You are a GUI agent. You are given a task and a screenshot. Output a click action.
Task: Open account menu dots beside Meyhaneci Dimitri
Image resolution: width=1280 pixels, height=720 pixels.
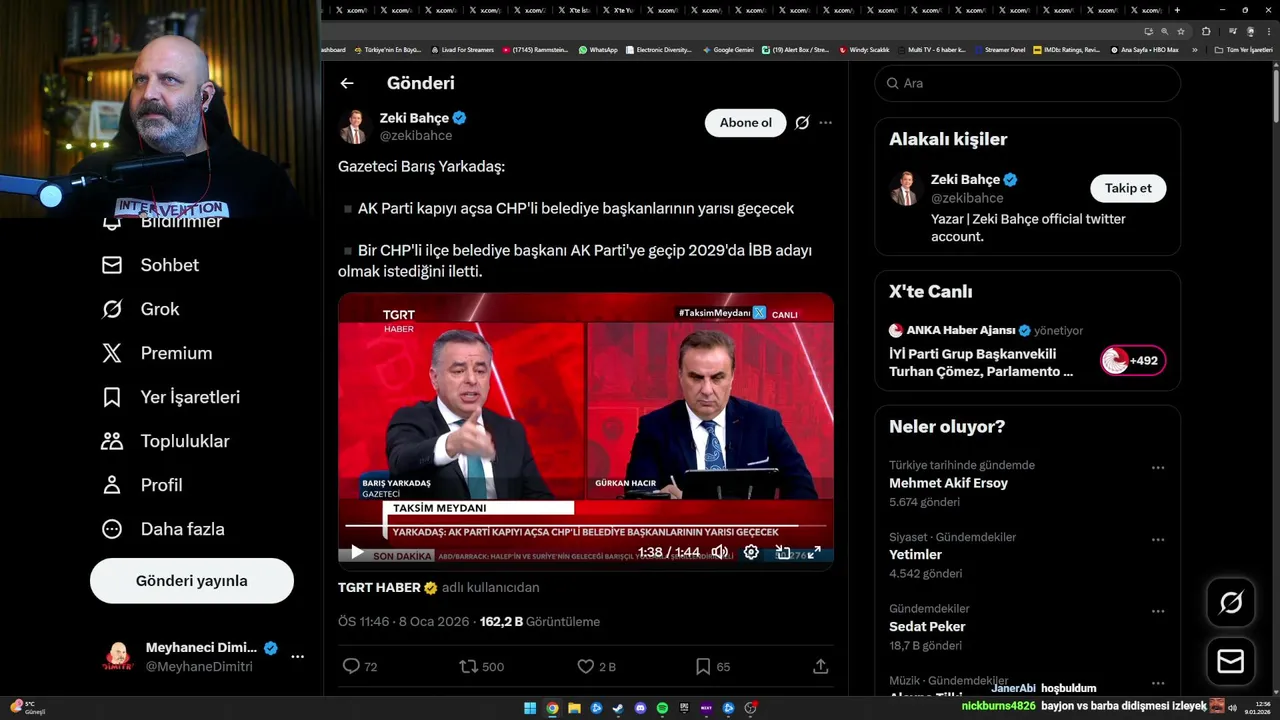pyautogui.click(x=297, y=657)
